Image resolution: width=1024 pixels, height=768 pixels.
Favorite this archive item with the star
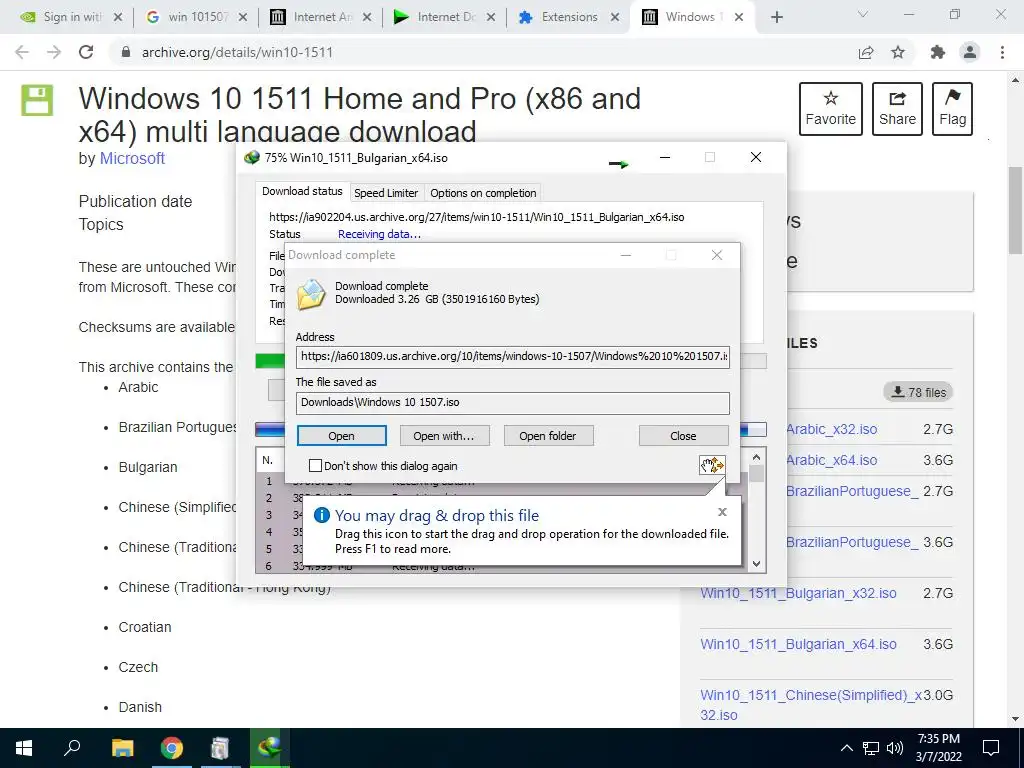831,108
